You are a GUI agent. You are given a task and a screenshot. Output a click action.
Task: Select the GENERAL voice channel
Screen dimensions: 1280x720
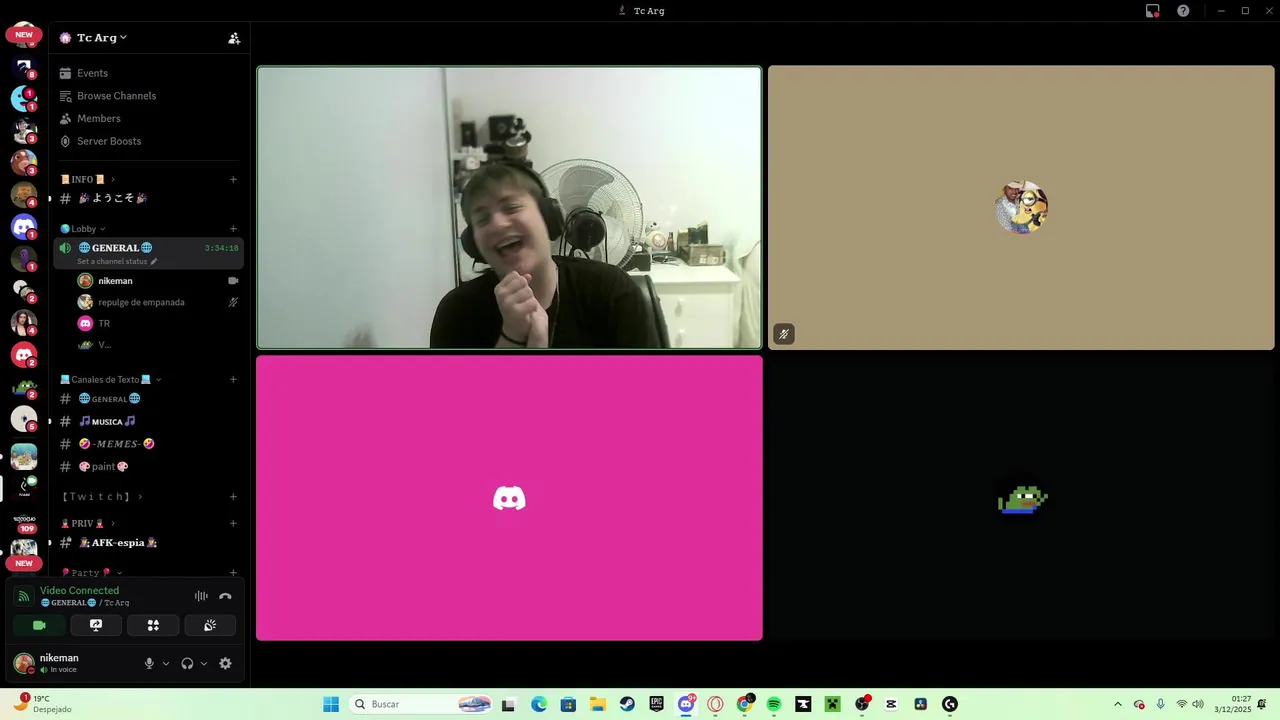click(148, 253)
